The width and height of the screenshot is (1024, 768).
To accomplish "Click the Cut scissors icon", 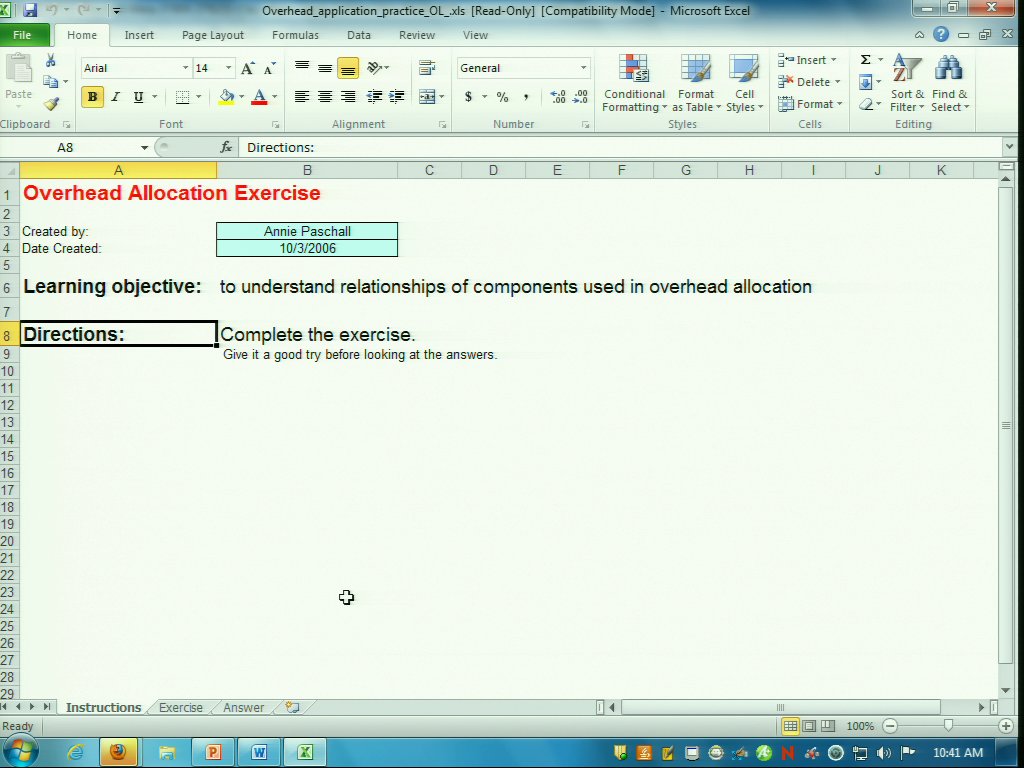I will [x=50, y=61].
